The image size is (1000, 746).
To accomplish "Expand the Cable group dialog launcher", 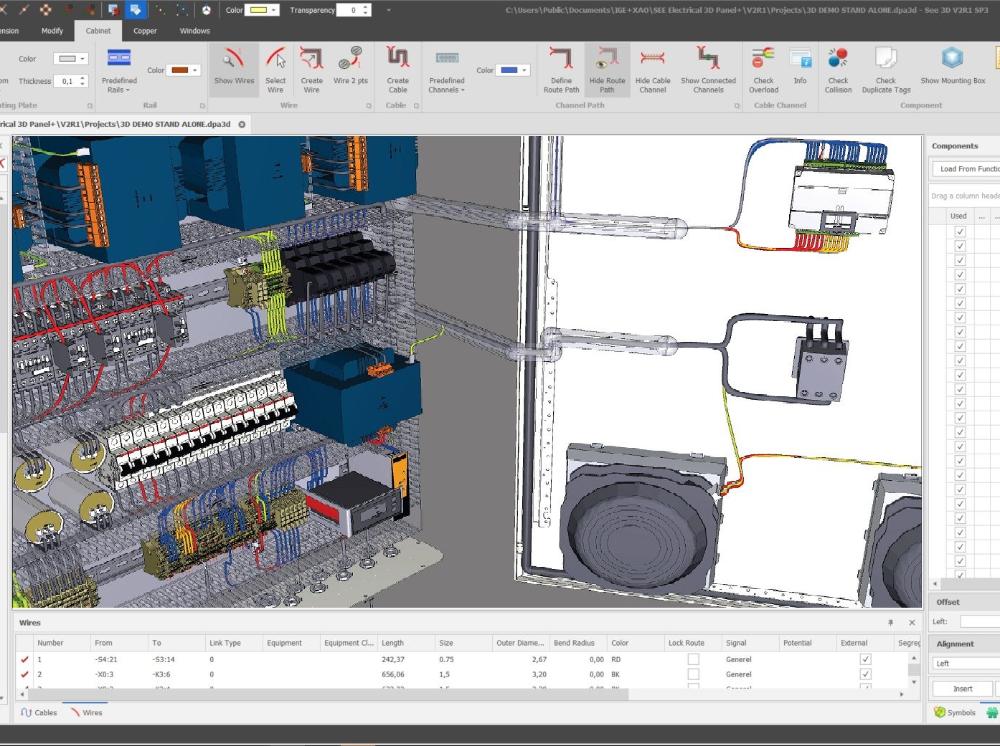I will [416, 106].
